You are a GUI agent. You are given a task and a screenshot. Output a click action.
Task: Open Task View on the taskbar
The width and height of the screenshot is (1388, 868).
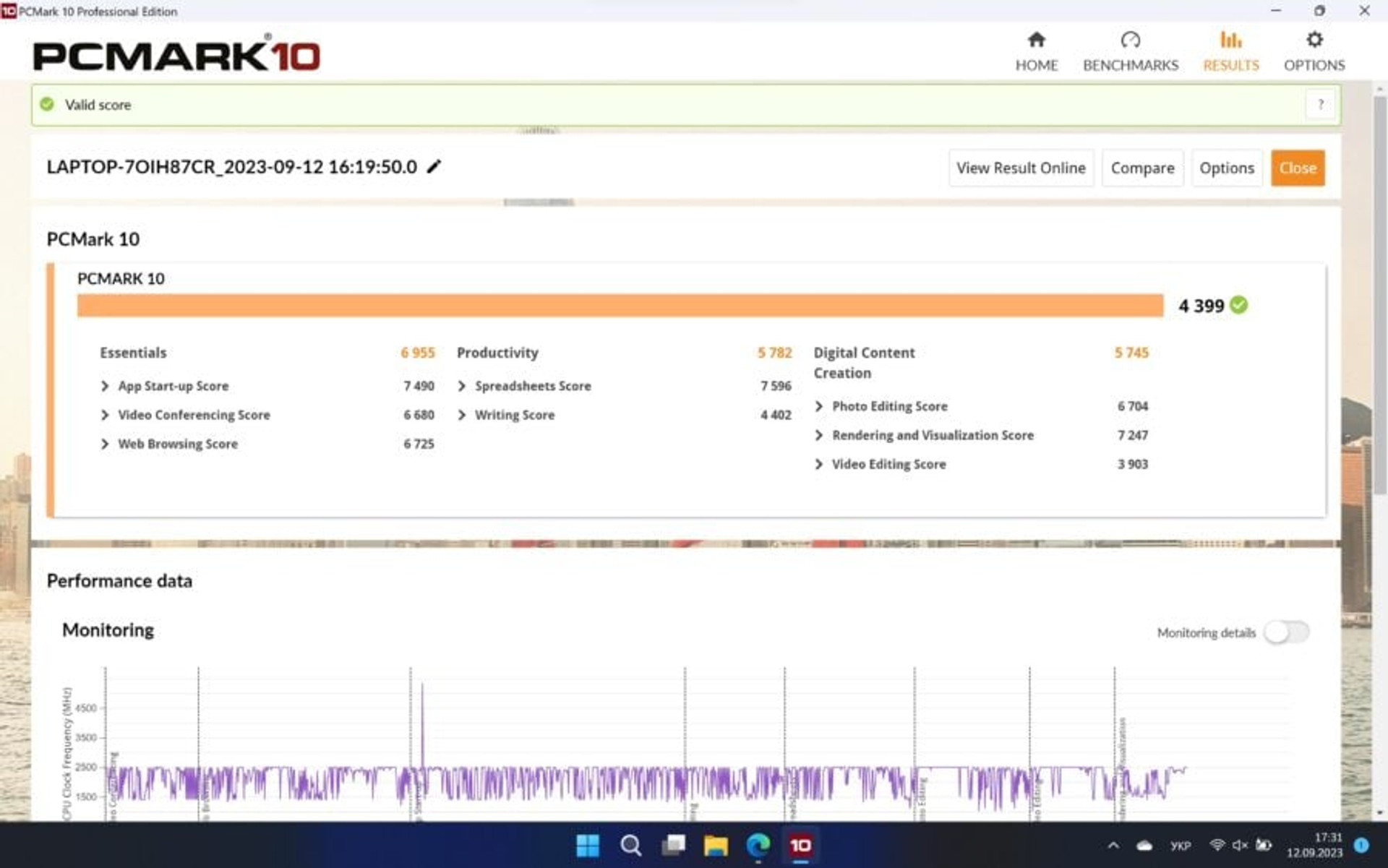click(x=673, y=845)
